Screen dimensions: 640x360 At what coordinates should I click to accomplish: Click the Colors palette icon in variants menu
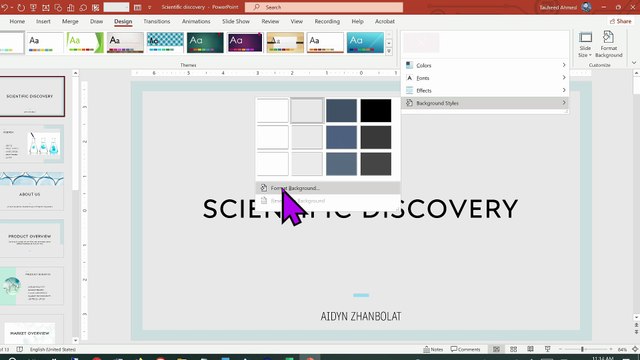409,65
